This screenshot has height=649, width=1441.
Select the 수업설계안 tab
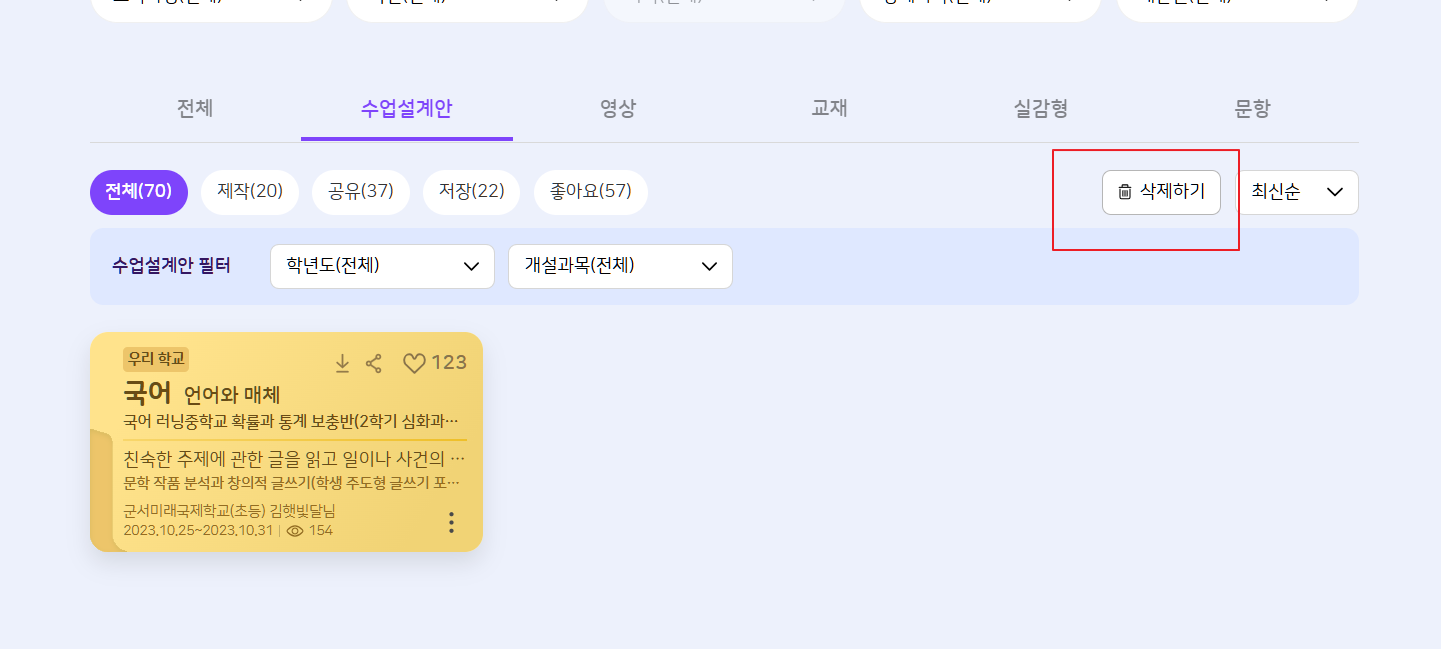406,108
